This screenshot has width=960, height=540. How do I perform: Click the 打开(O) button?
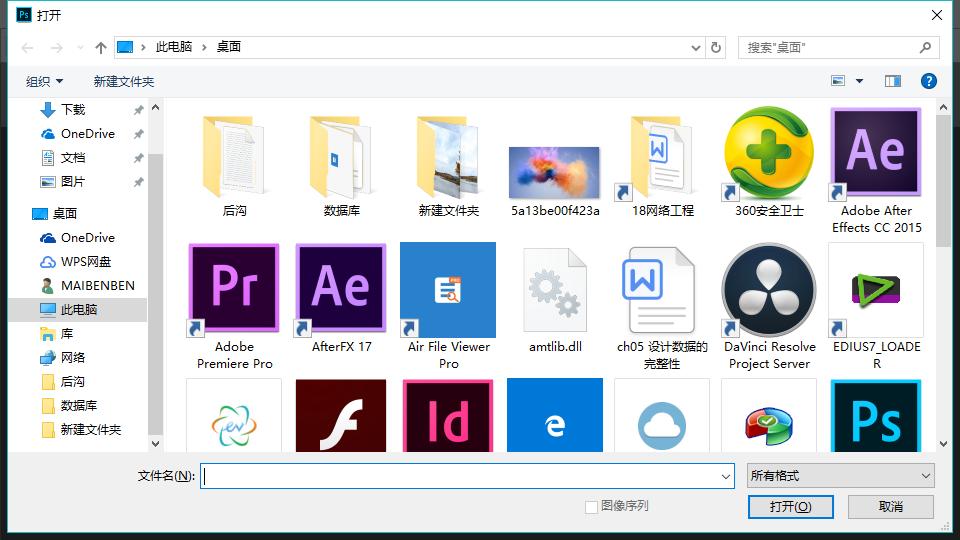pyautogui.click(x=790, y=507)
